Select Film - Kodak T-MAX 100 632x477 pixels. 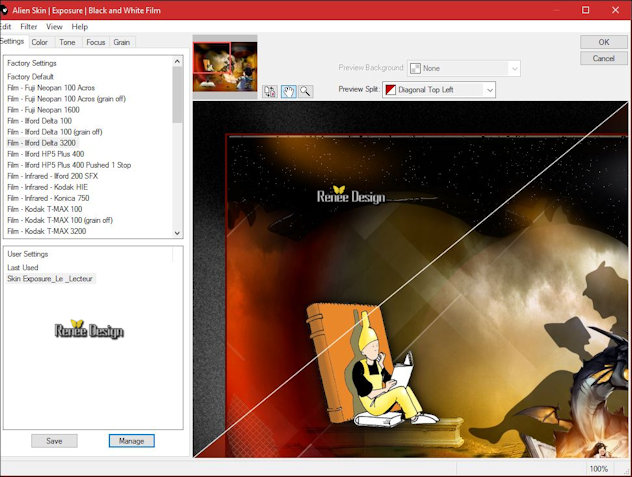44,209
